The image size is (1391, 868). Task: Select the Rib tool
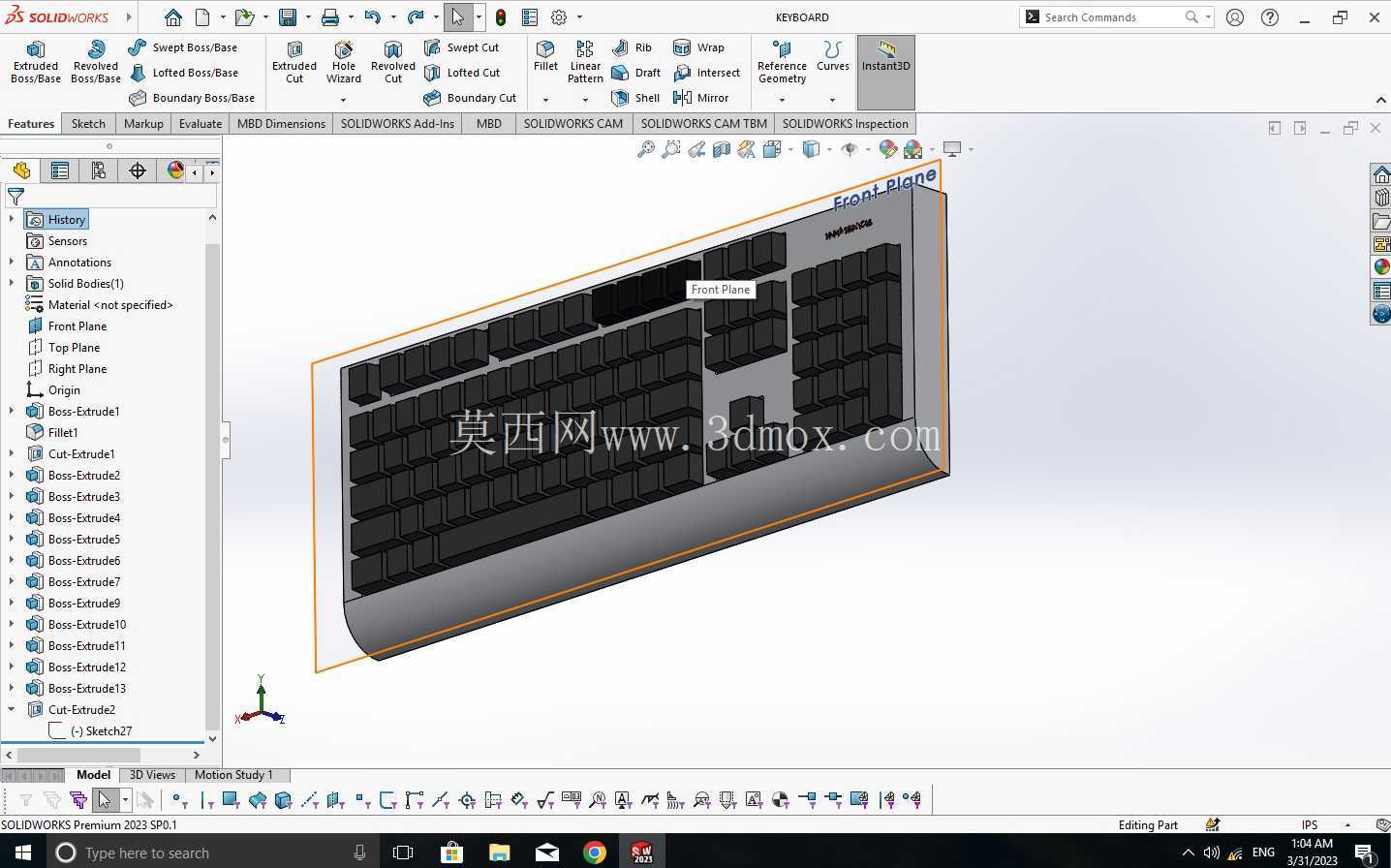[632, 47]
